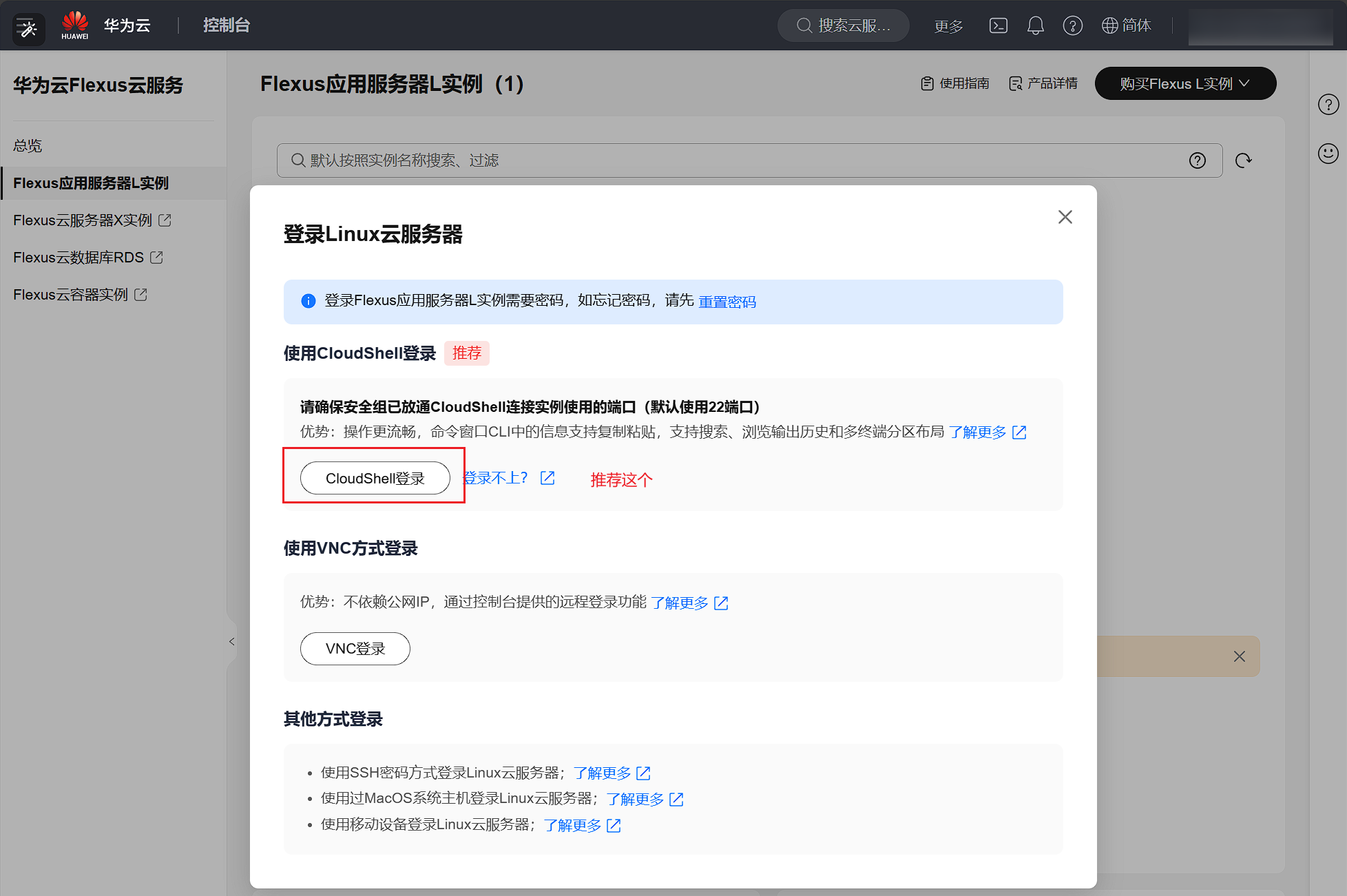The width and height of the screenshot is (1347, 896).
Task: Expand the 购买Flexus L实例 dropdown
Action: tap(1184, 83)
